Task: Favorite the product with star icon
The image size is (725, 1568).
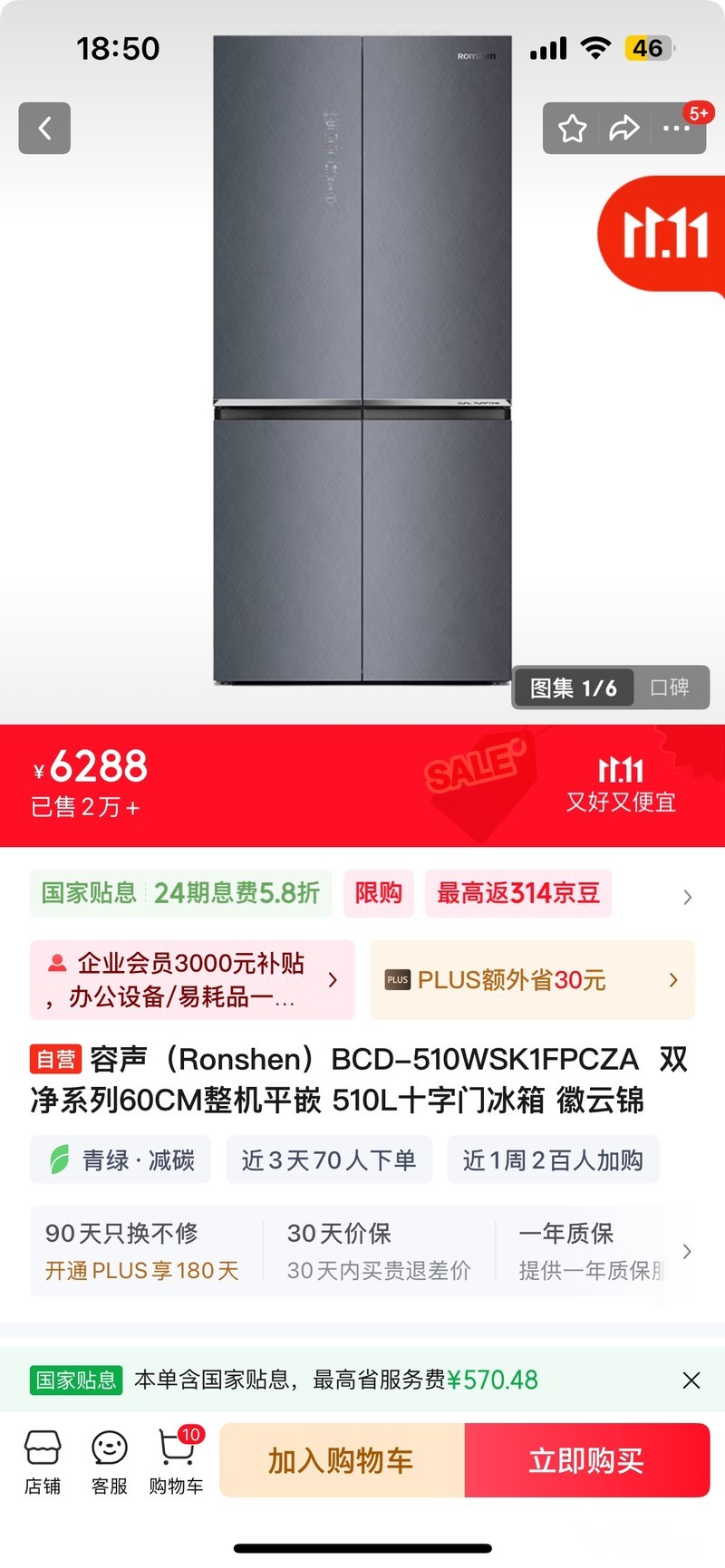Action: [572, 129]
